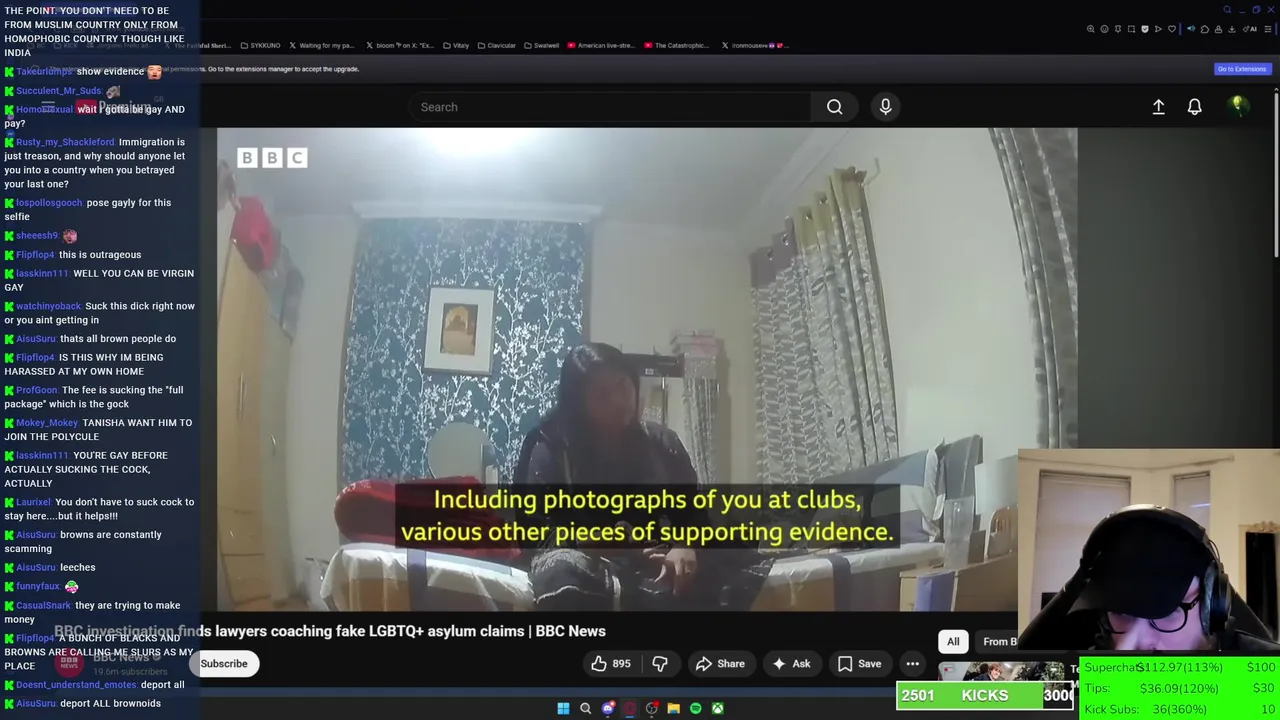Viewport: 1280px width, 720px height.
Task: Click the 2501 KICKS goal progress bar
Action: [985, 695]
